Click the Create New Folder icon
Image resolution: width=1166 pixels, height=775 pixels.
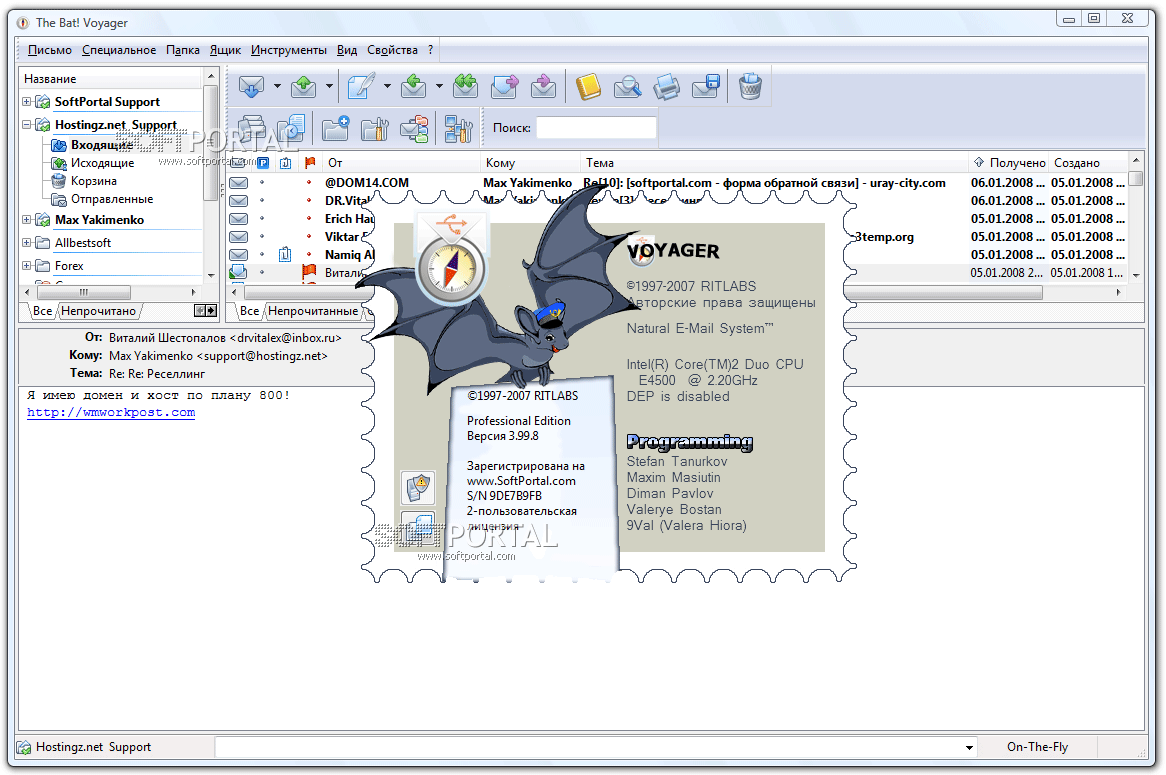click(335, 128)
